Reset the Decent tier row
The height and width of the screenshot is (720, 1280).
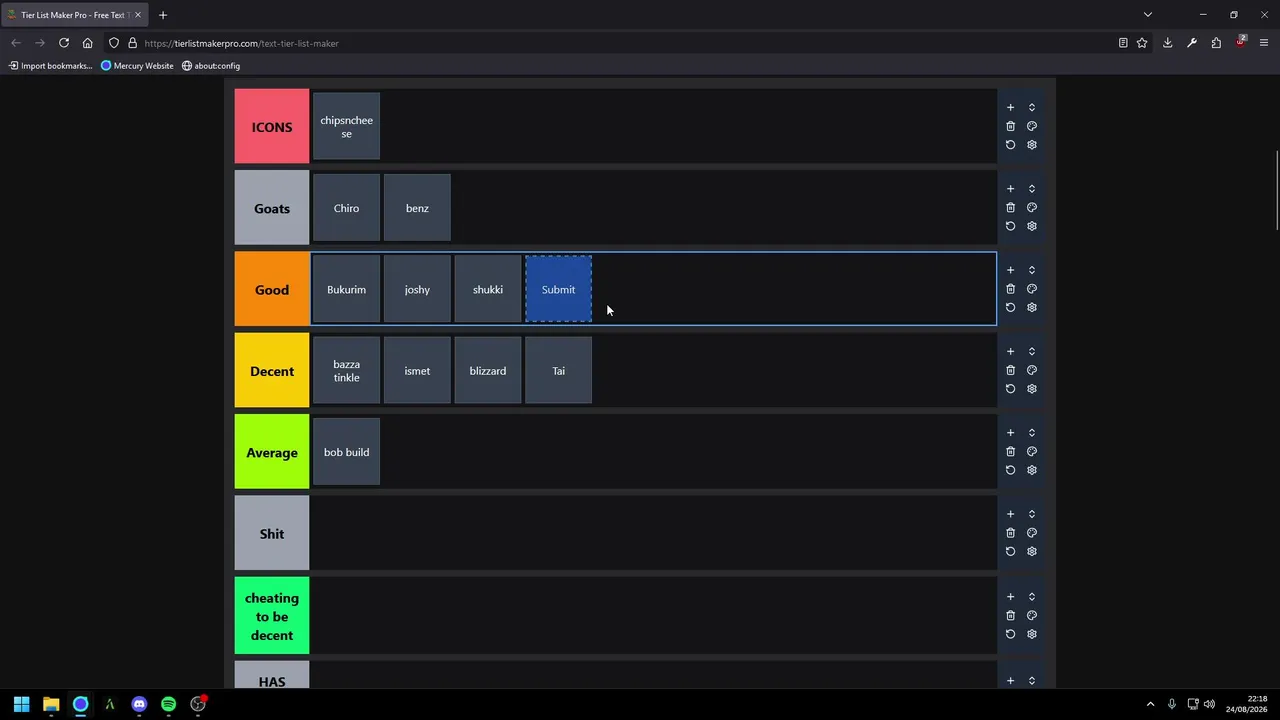(x=1010, y=389)
